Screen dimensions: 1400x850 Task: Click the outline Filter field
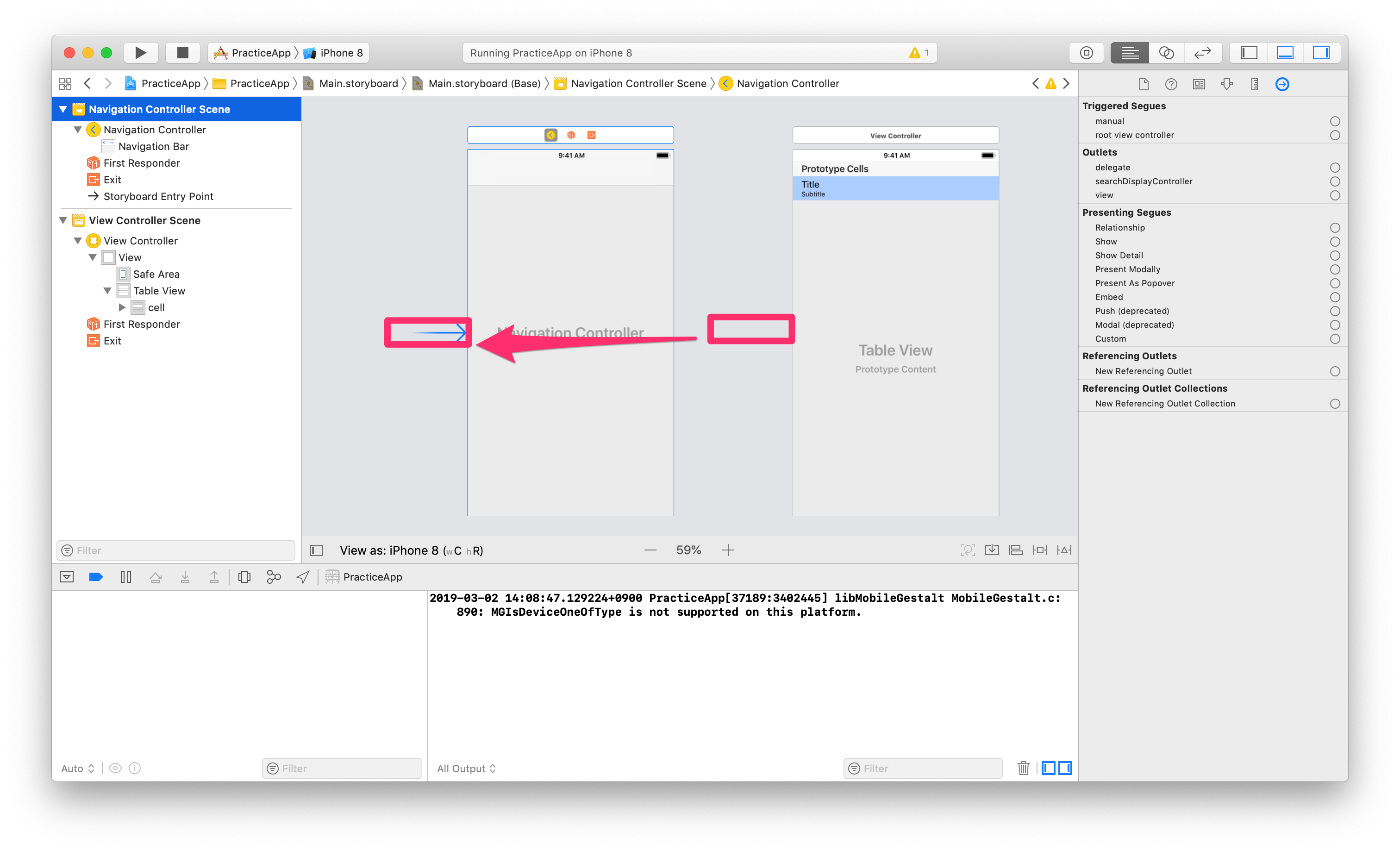tap(176, 550)
